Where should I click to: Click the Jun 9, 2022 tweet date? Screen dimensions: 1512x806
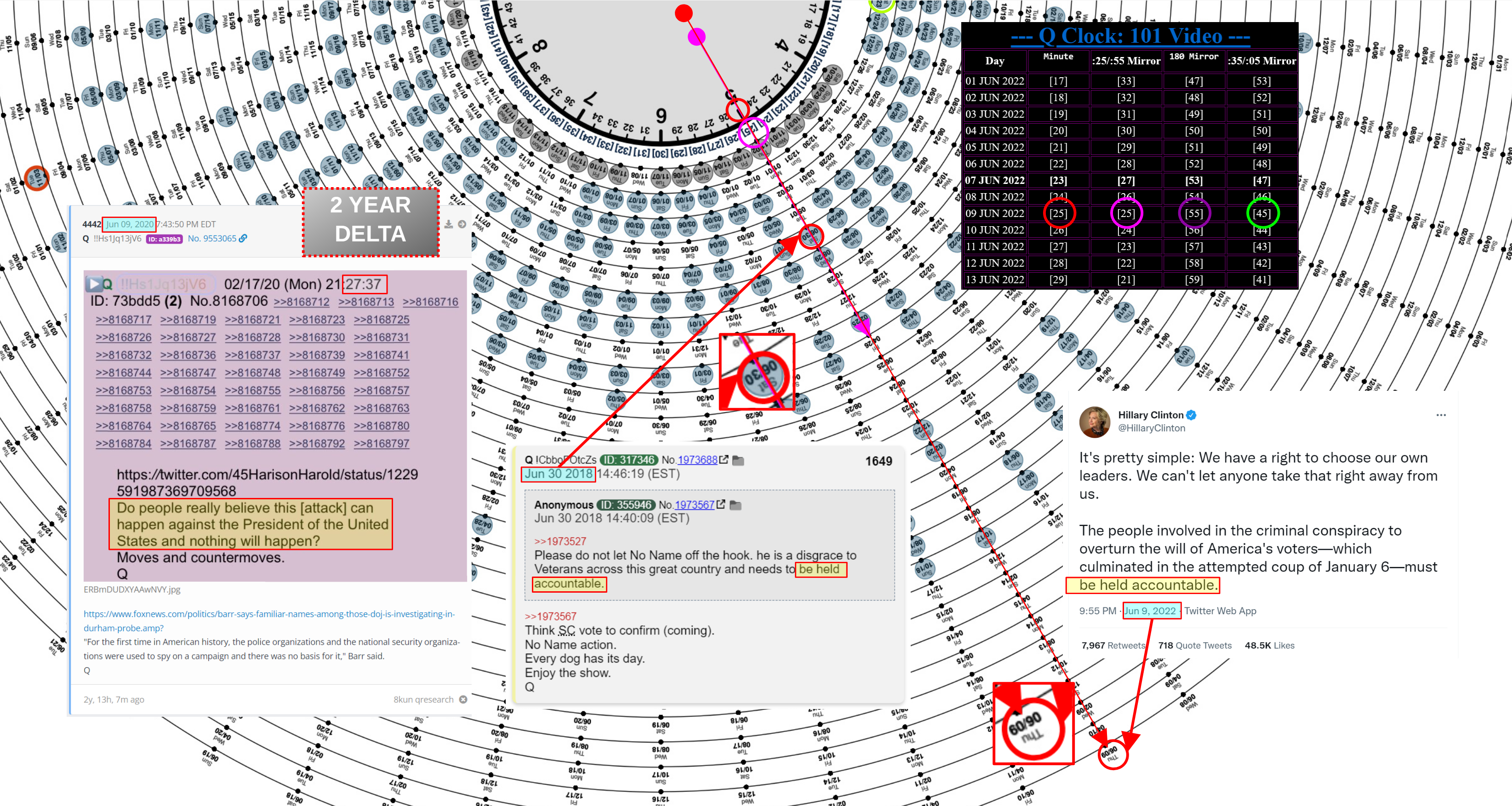1150,611
